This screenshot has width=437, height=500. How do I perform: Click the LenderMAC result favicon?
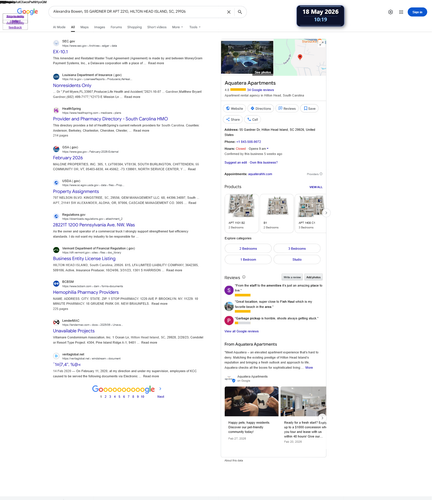[56, 322]
